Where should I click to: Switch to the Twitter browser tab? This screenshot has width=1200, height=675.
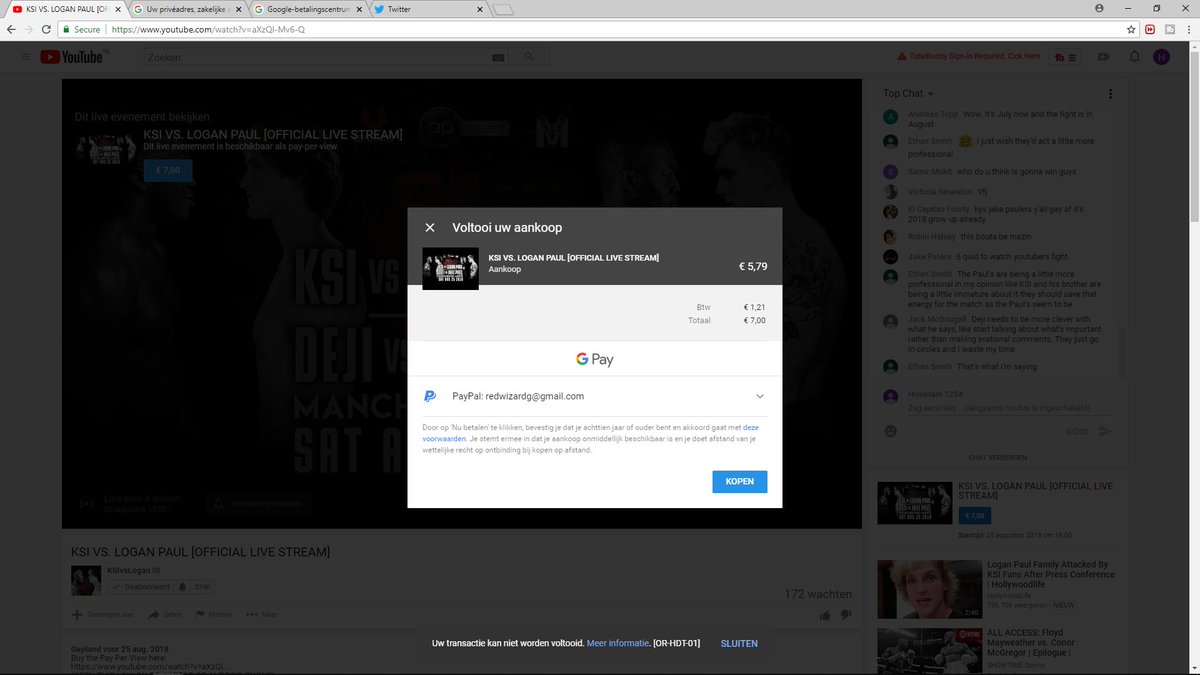click(428, 8)
